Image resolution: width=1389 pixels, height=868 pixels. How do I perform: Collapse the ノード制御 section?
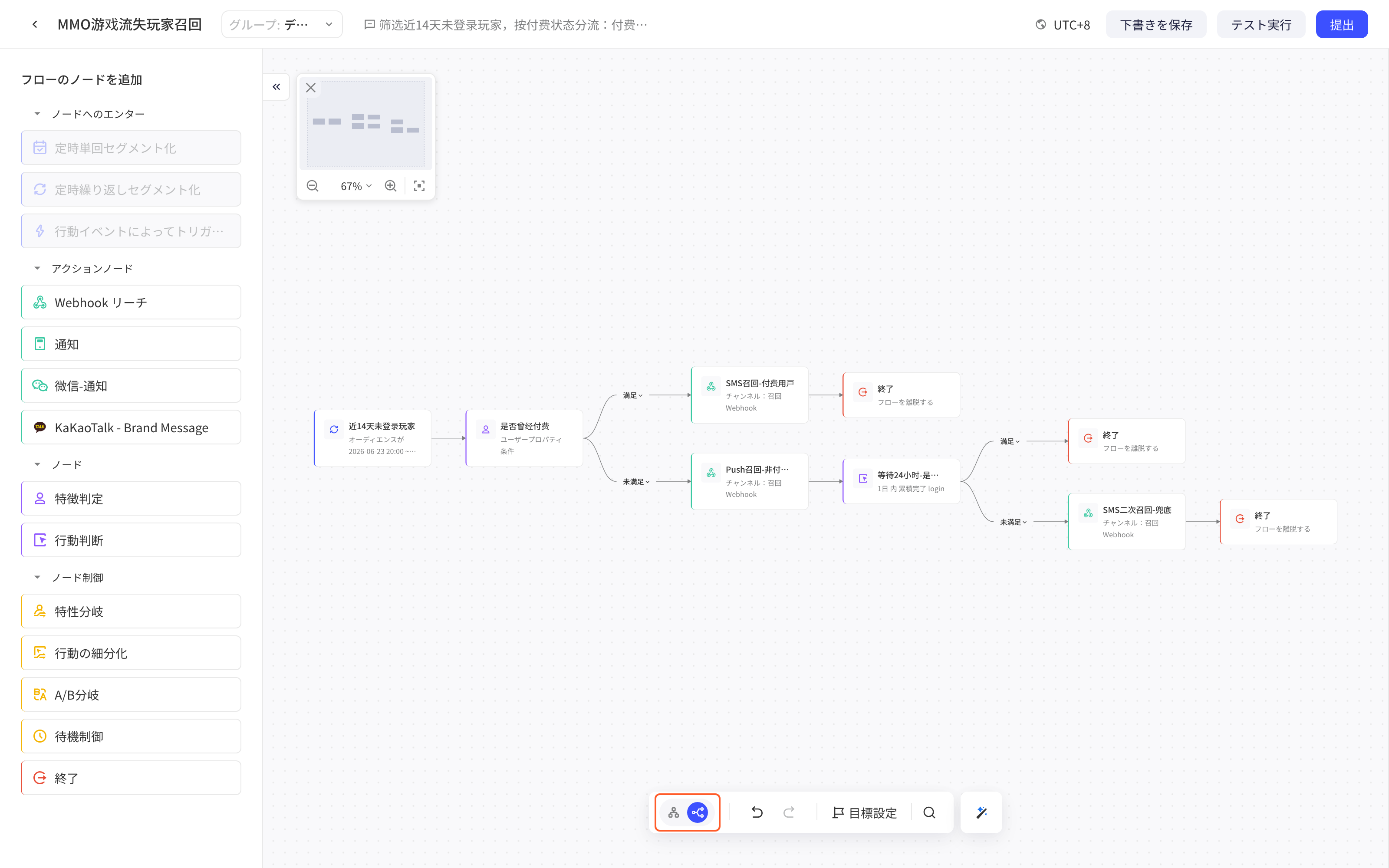37,577
